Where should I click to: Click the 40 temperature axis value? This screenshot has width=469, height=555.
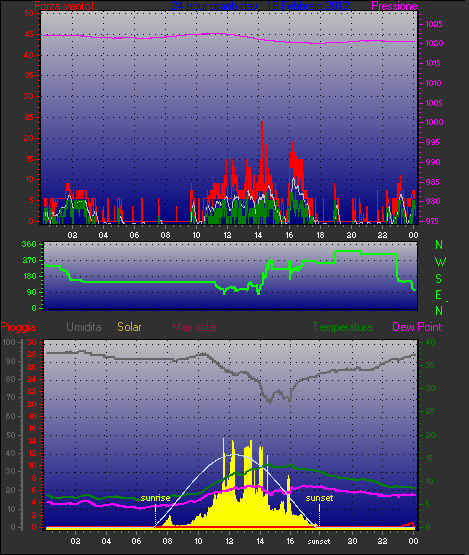(430, 342)
